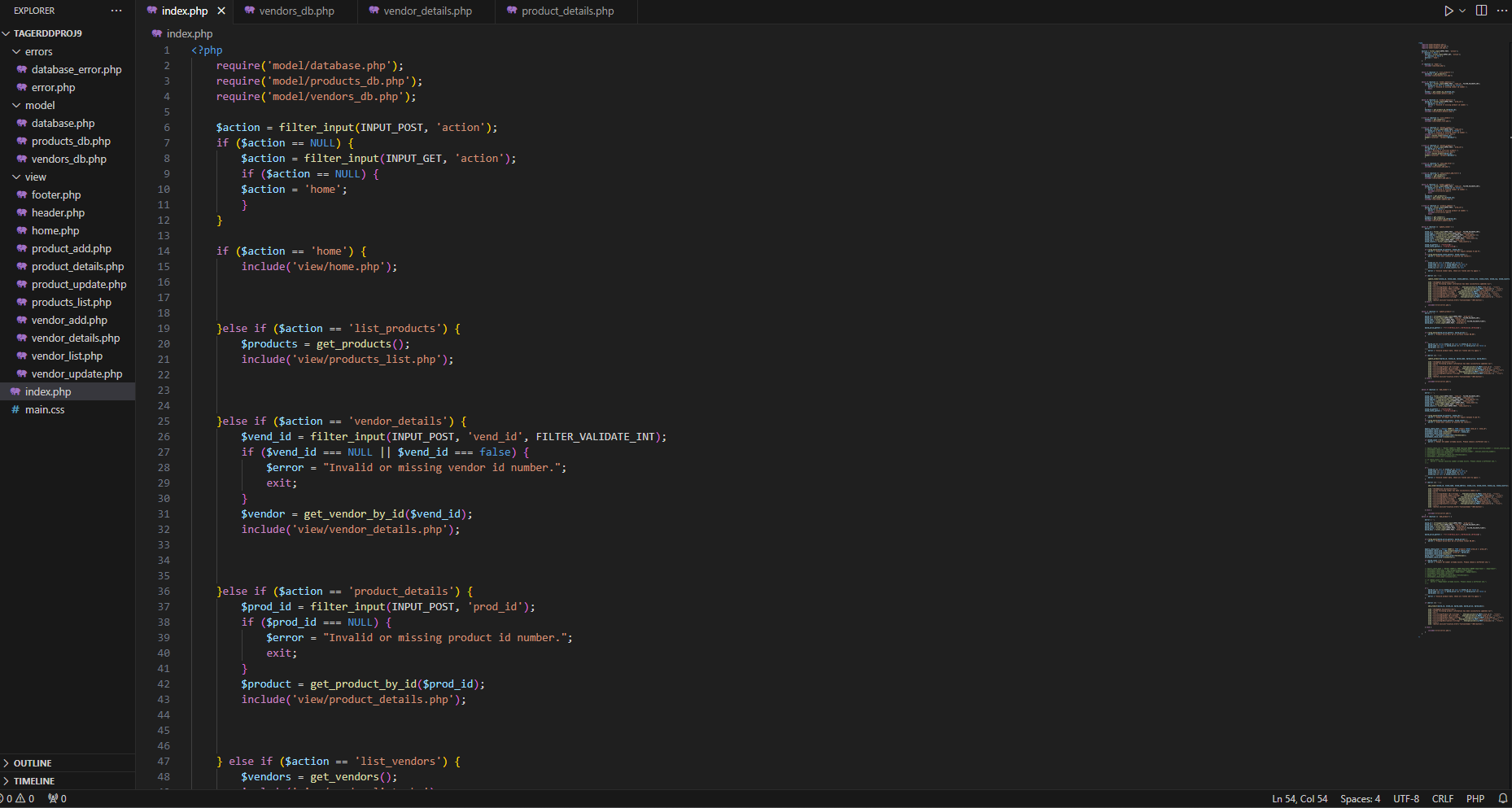Click the Split Editor Right icon
The height and width of the screenshot is (808, 1512).
[1481, 11]
